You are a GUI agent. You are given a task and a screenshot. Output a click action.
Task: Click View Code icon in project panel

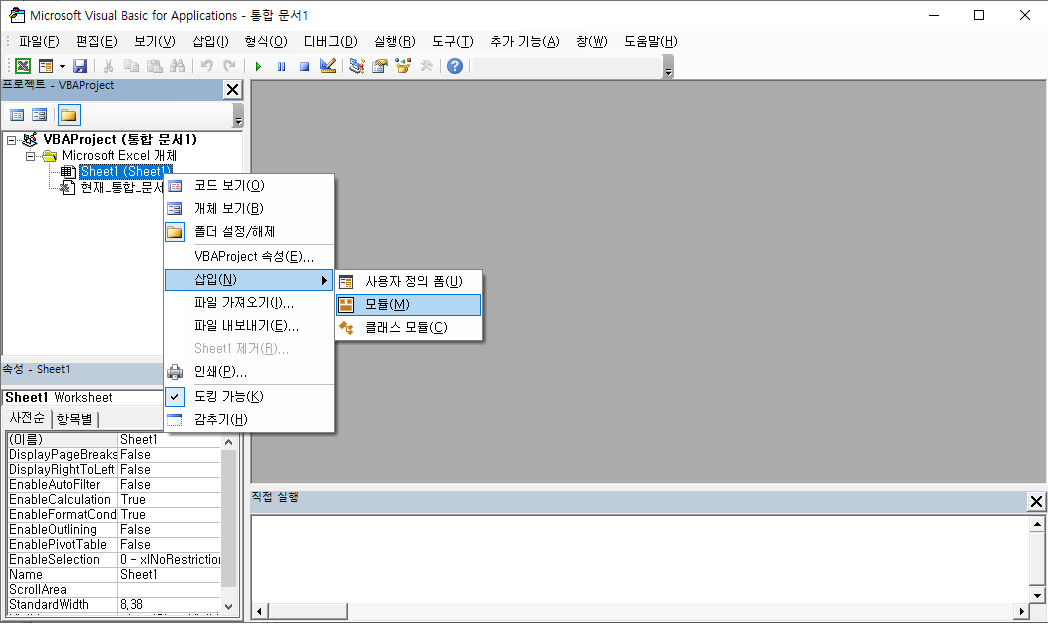click(x=17, y=116)
